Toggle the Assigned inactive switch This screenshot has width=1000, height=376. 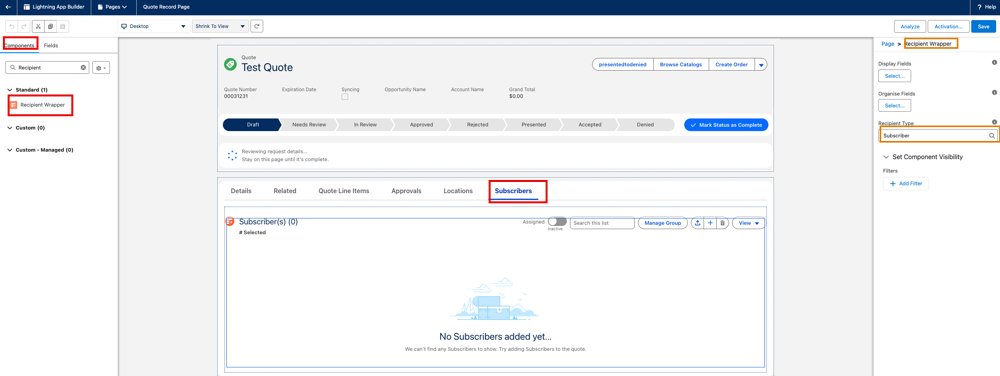point(557,221)
